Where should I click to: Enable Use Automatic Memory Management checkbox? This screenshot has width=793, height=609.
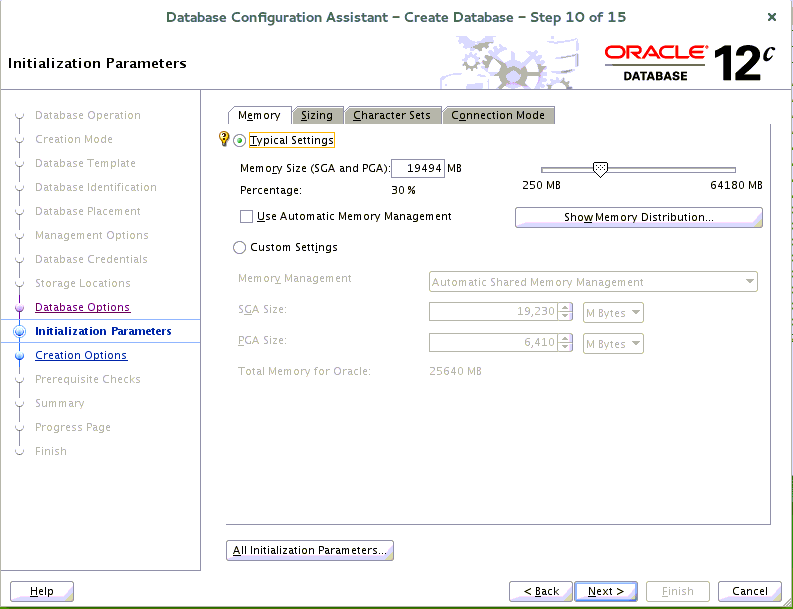click(247, 217)
